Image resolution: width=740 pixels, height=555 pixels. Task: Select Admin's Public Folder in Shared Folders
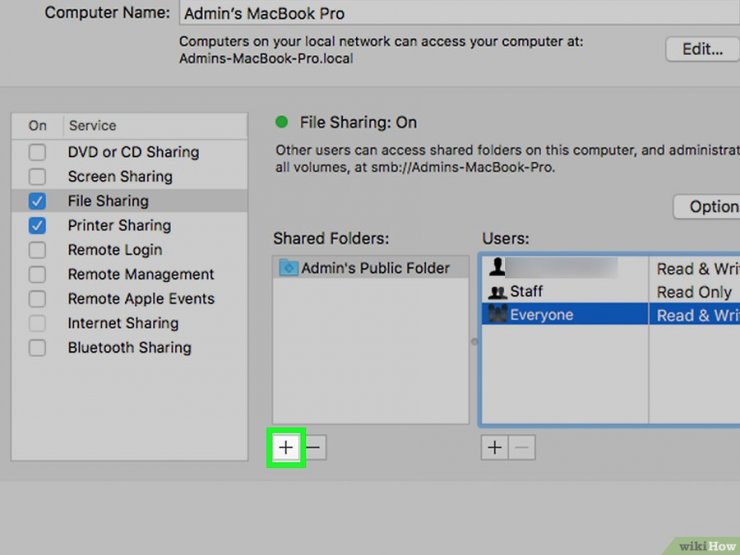(371, 268)
